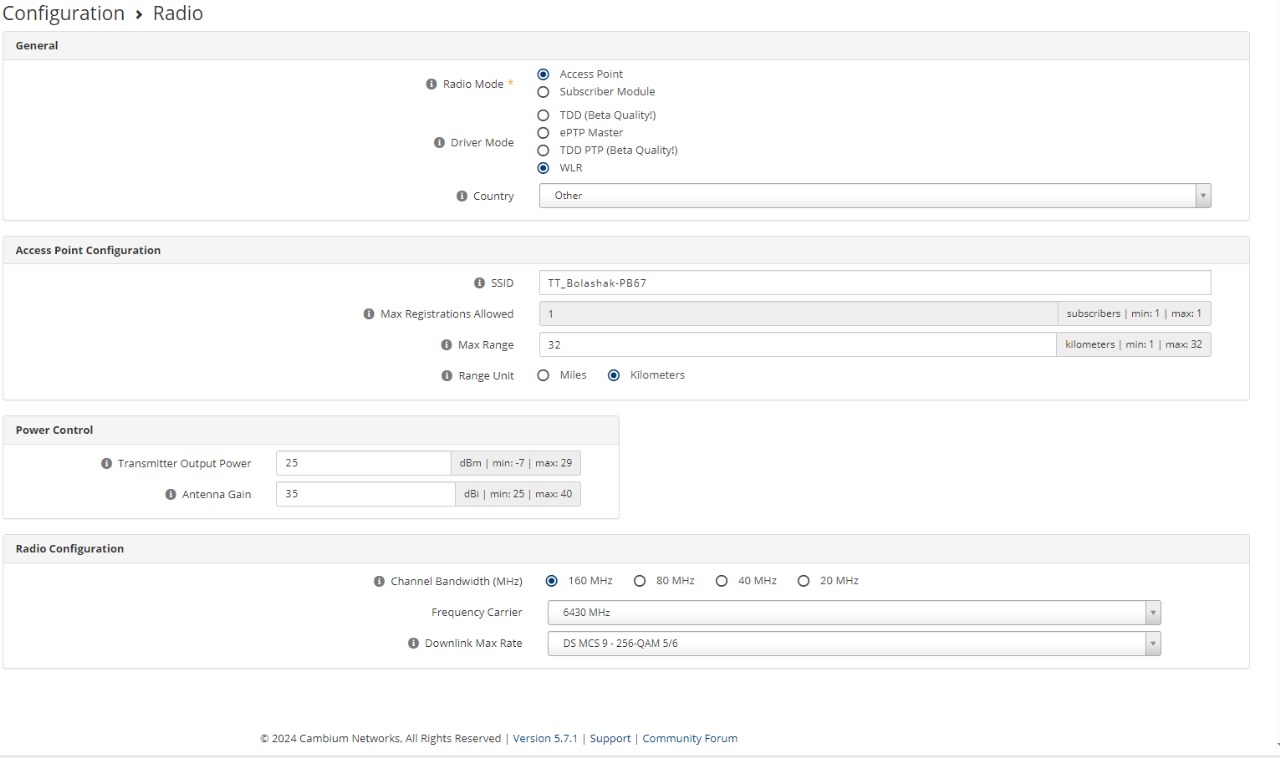
Task: Click the Country info icon
Action: (x=461, y=196)
